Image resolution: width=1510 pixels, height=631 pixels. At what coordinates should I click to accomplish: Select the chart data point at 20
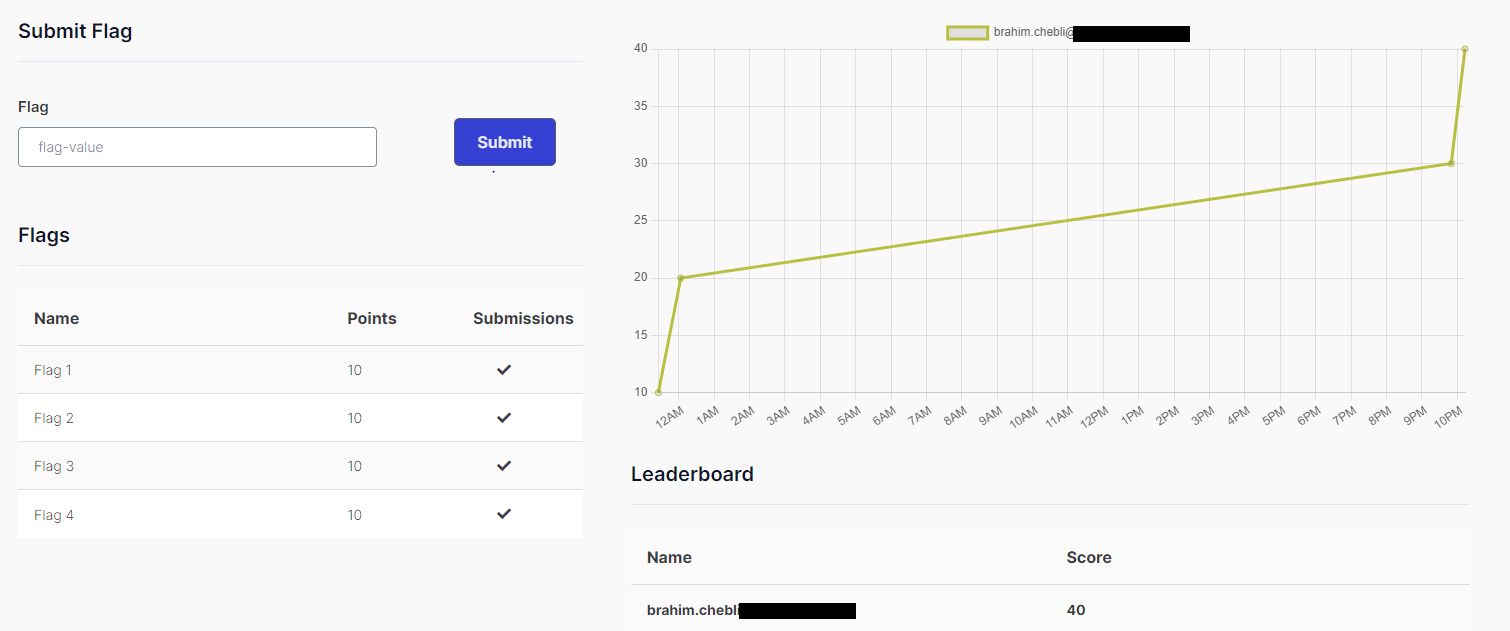(681, 278)
